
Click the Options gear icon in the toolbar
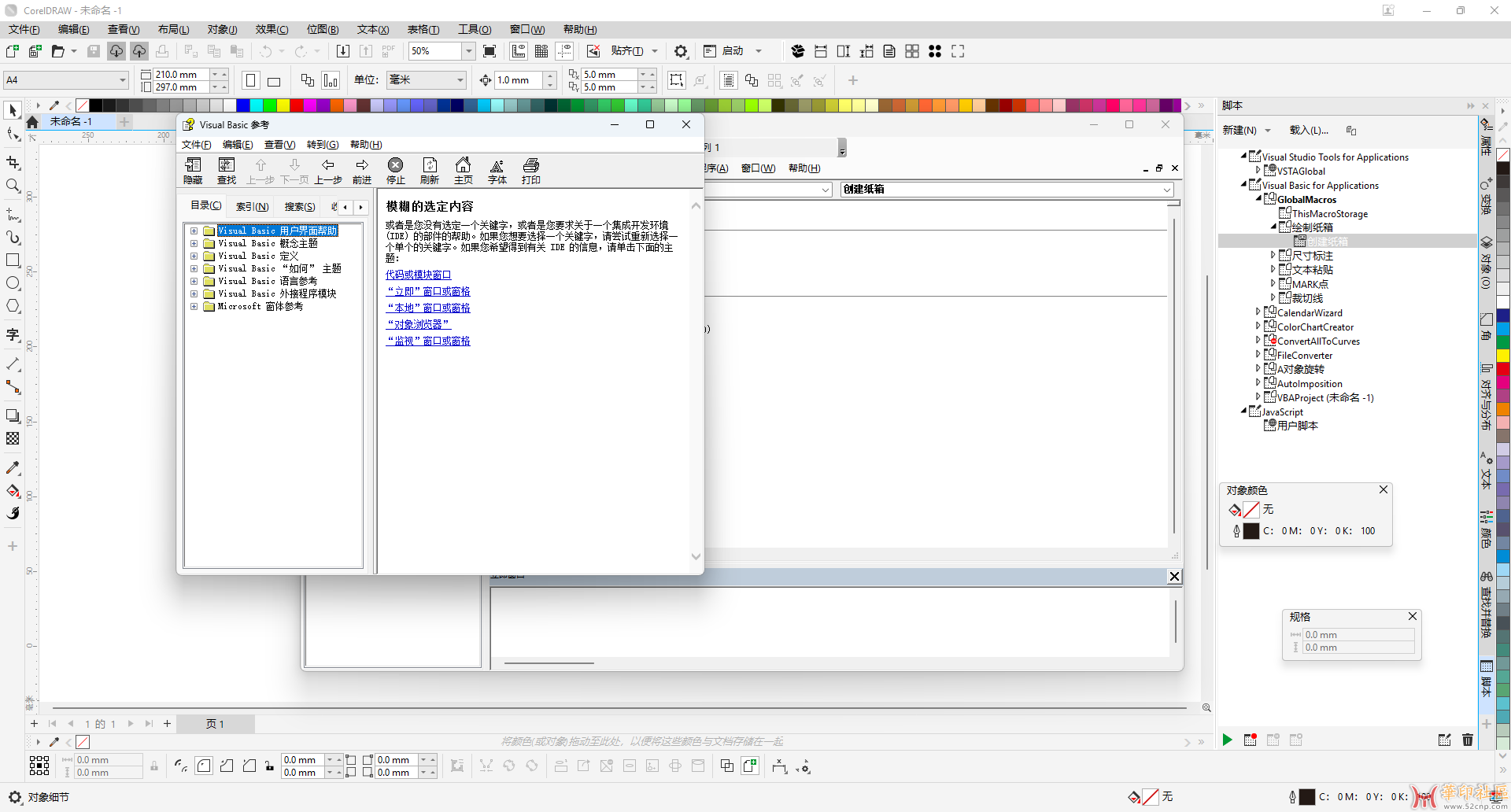681,51
